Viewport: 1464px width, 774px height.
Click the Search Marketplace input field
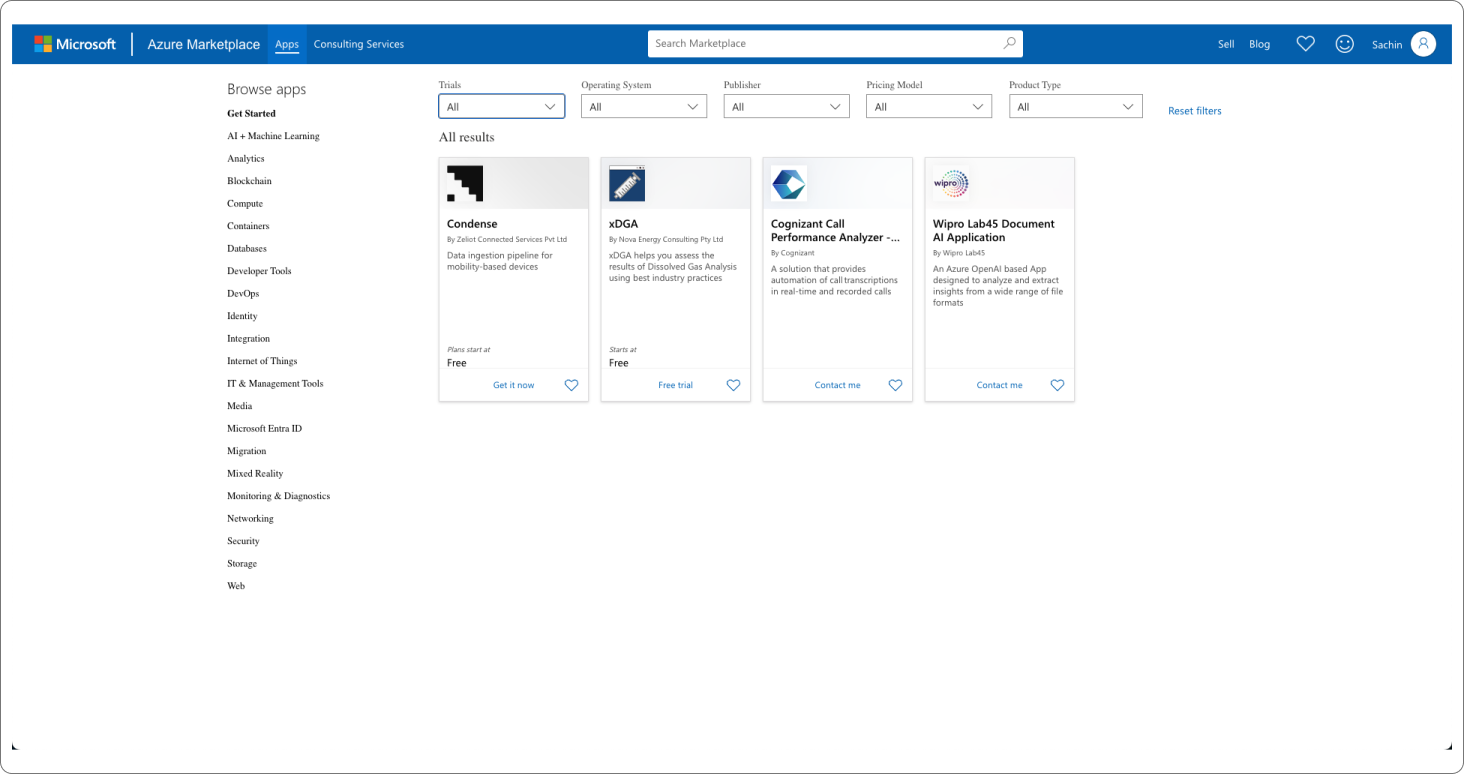[835, 43]
